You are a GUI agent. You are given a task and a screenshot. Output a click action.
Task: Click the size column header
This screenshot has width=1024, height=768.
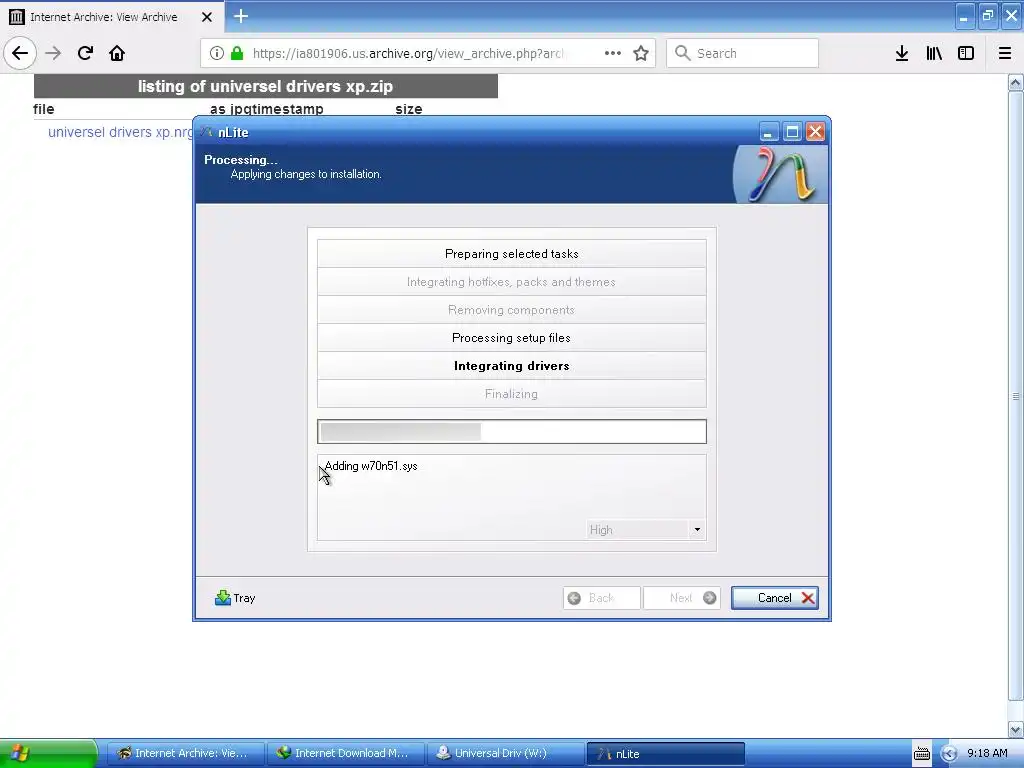coord(409,109)
